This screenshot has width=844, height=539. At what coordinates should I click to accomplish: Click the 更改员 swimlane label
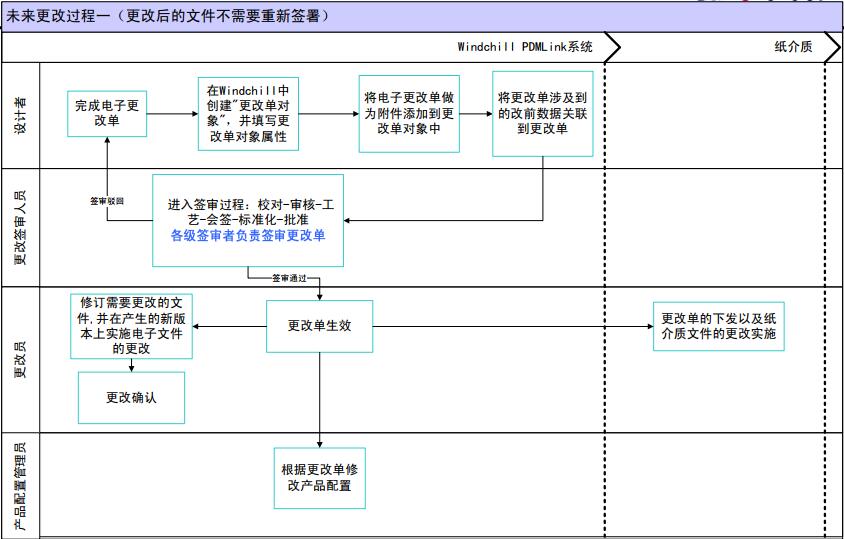(20, 359)
